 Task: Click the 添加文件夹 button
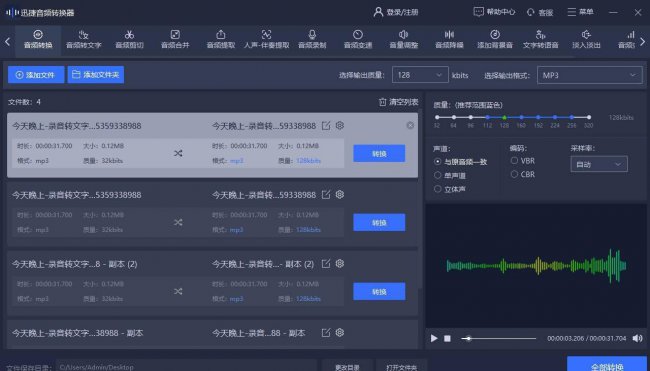96,75
